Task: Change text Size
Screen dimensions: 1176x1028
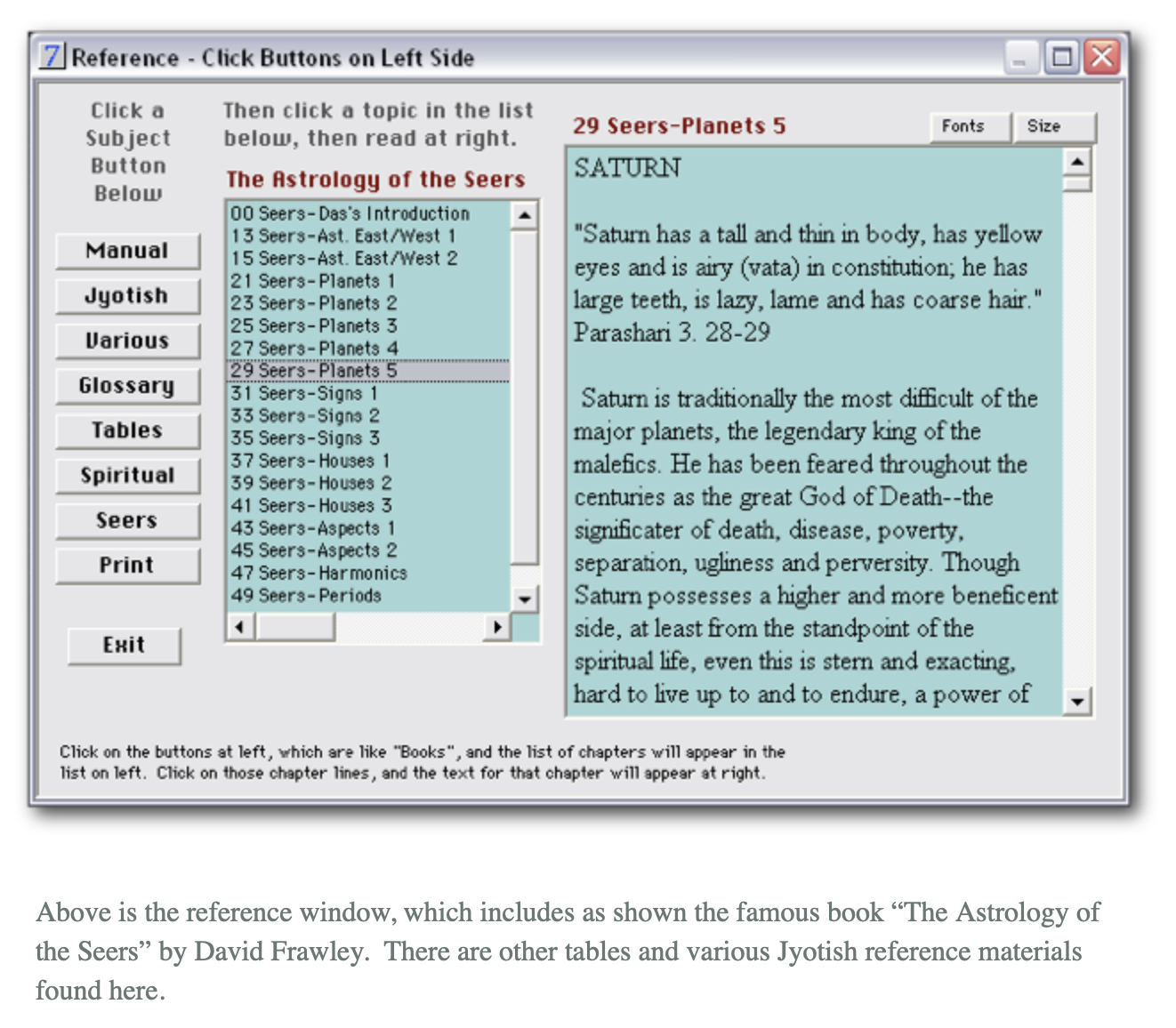Action: coord(1044,126)
